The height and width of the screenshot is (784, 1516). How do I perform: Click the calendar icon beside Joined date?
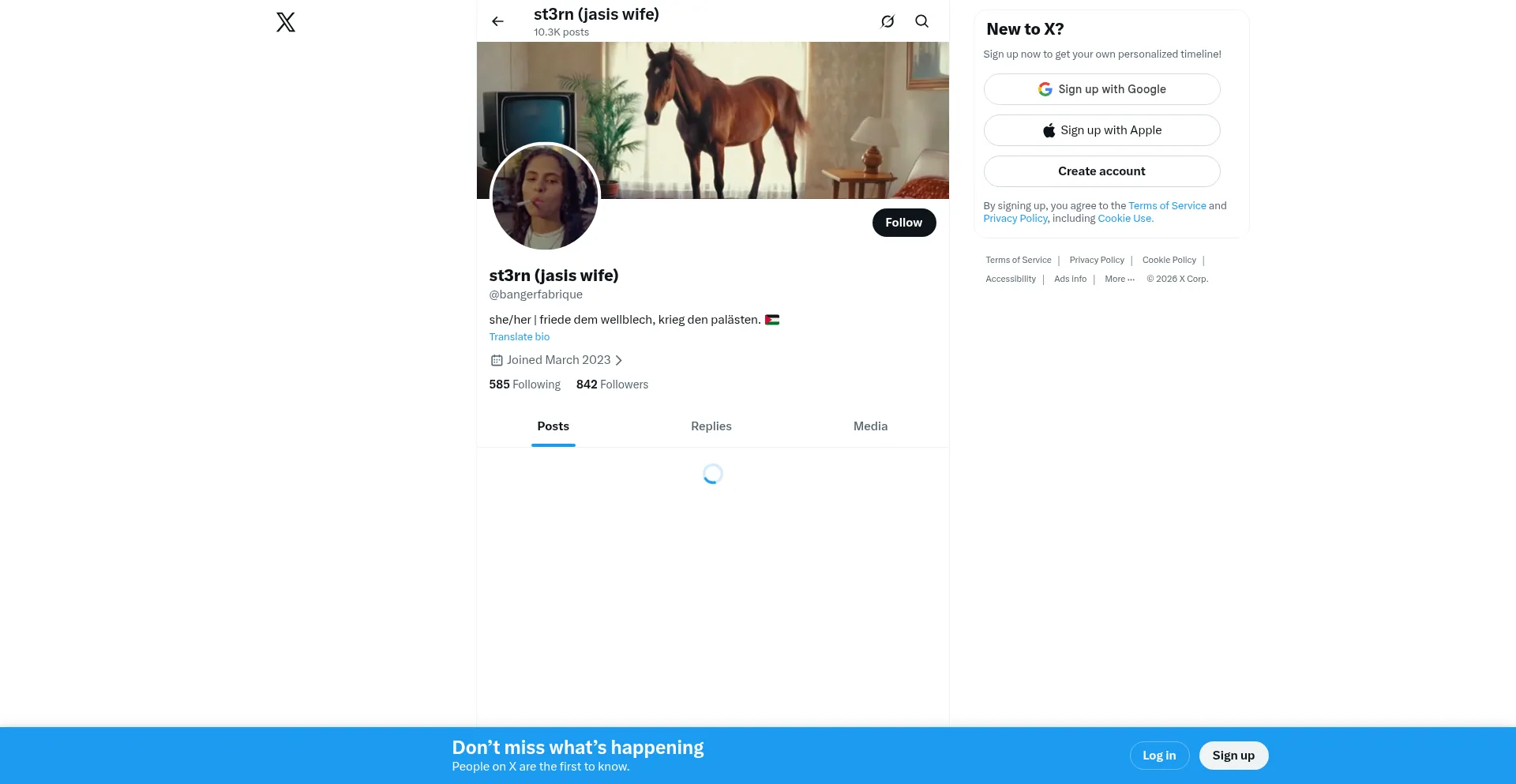[497, 360]
